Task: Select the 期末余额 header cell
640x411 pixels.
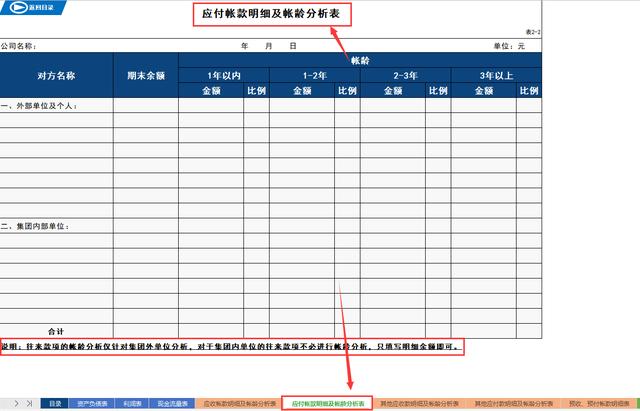Action: (x=146, y=76)
